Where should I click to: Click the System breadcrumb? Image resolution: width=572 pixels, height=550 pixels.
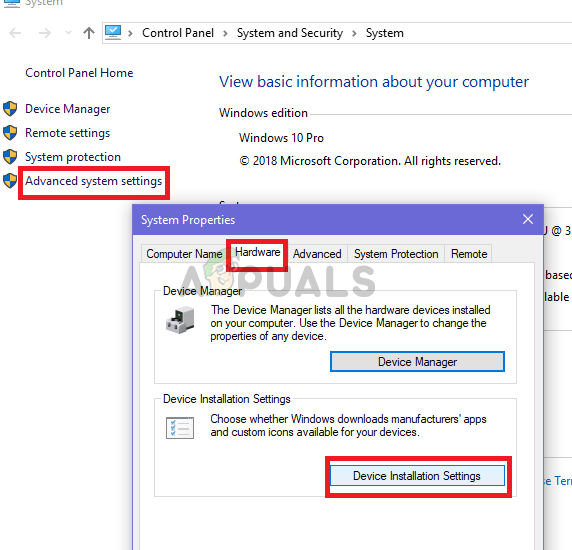385,33
